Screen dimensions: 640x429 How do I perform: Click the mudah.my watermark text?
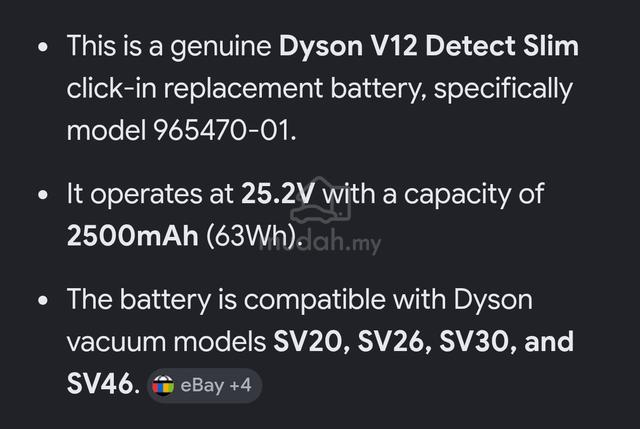[320, 242]
